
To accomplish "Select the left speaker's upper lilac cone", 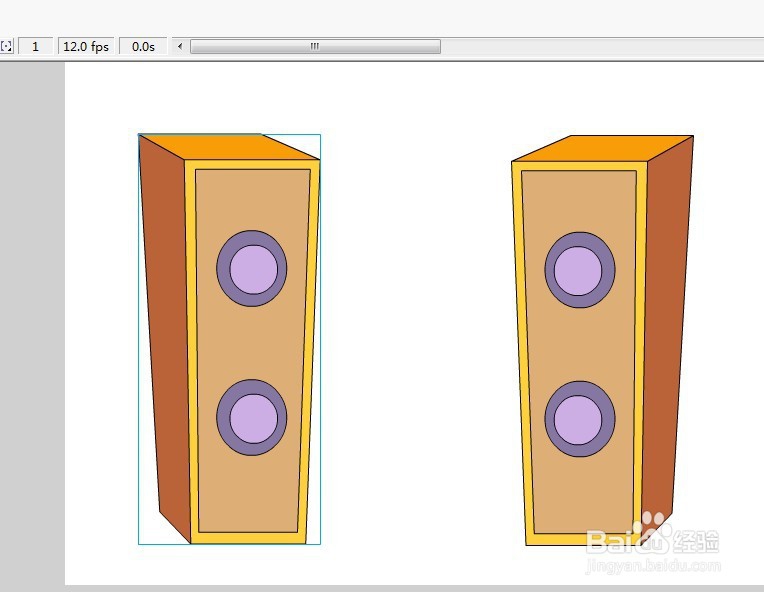I will 253,269.
